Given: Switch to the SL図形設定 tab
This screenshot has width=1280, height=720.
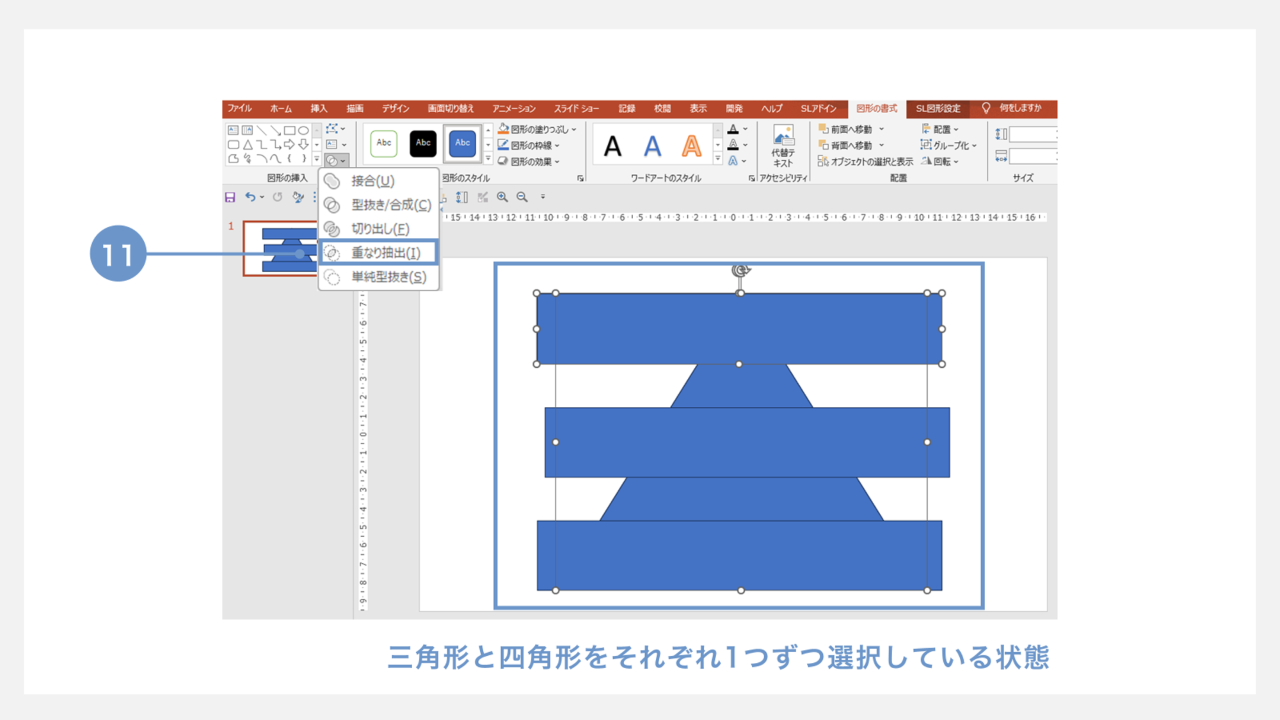Looking at the screenshot, I should [937, 108].
